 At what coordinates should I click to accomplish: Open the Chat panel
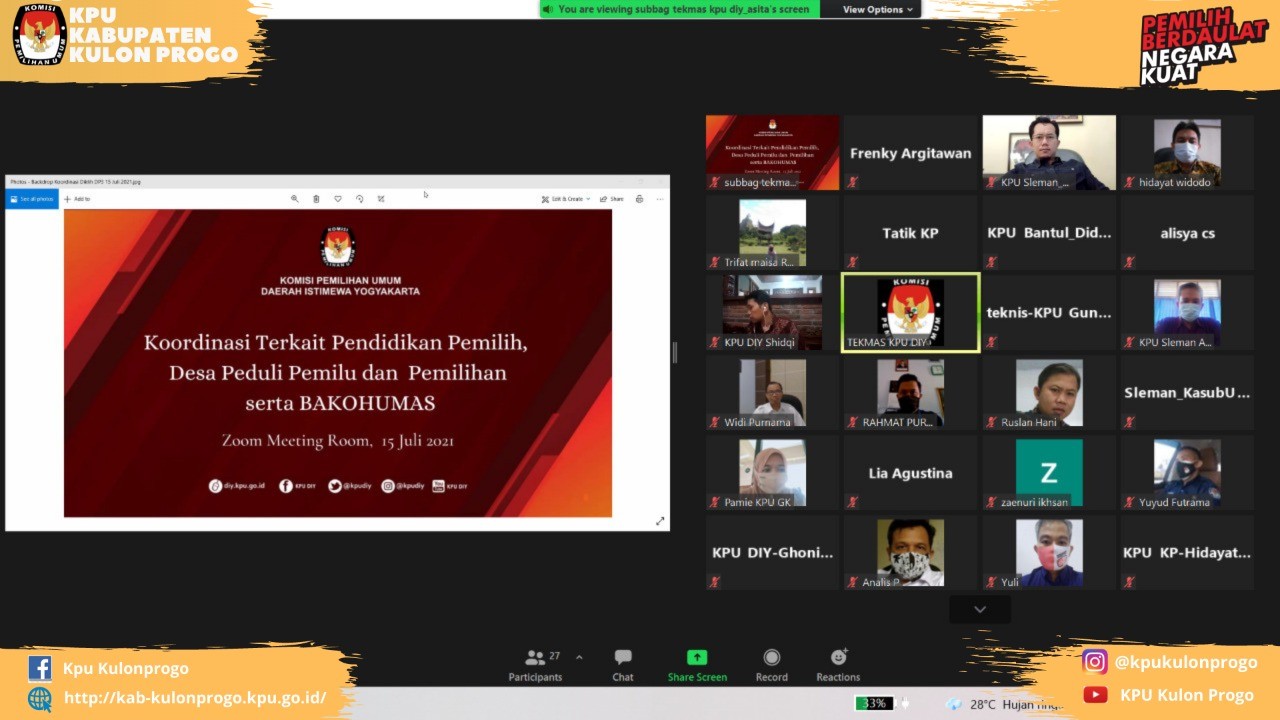[x=623, y=665]
